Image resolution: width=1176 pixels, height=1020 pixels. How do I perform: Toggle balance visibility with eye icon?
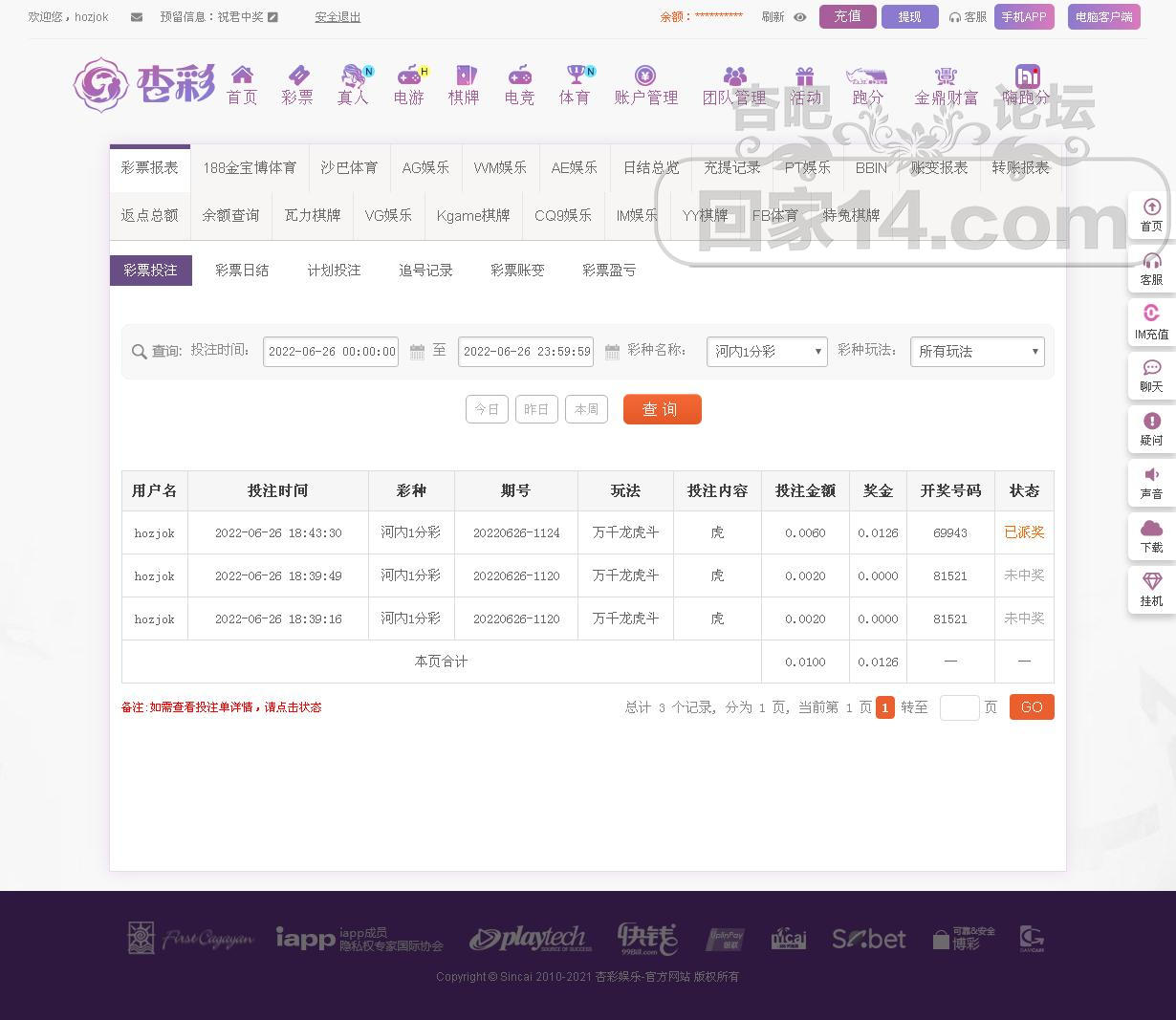click(x=800, y=17)
